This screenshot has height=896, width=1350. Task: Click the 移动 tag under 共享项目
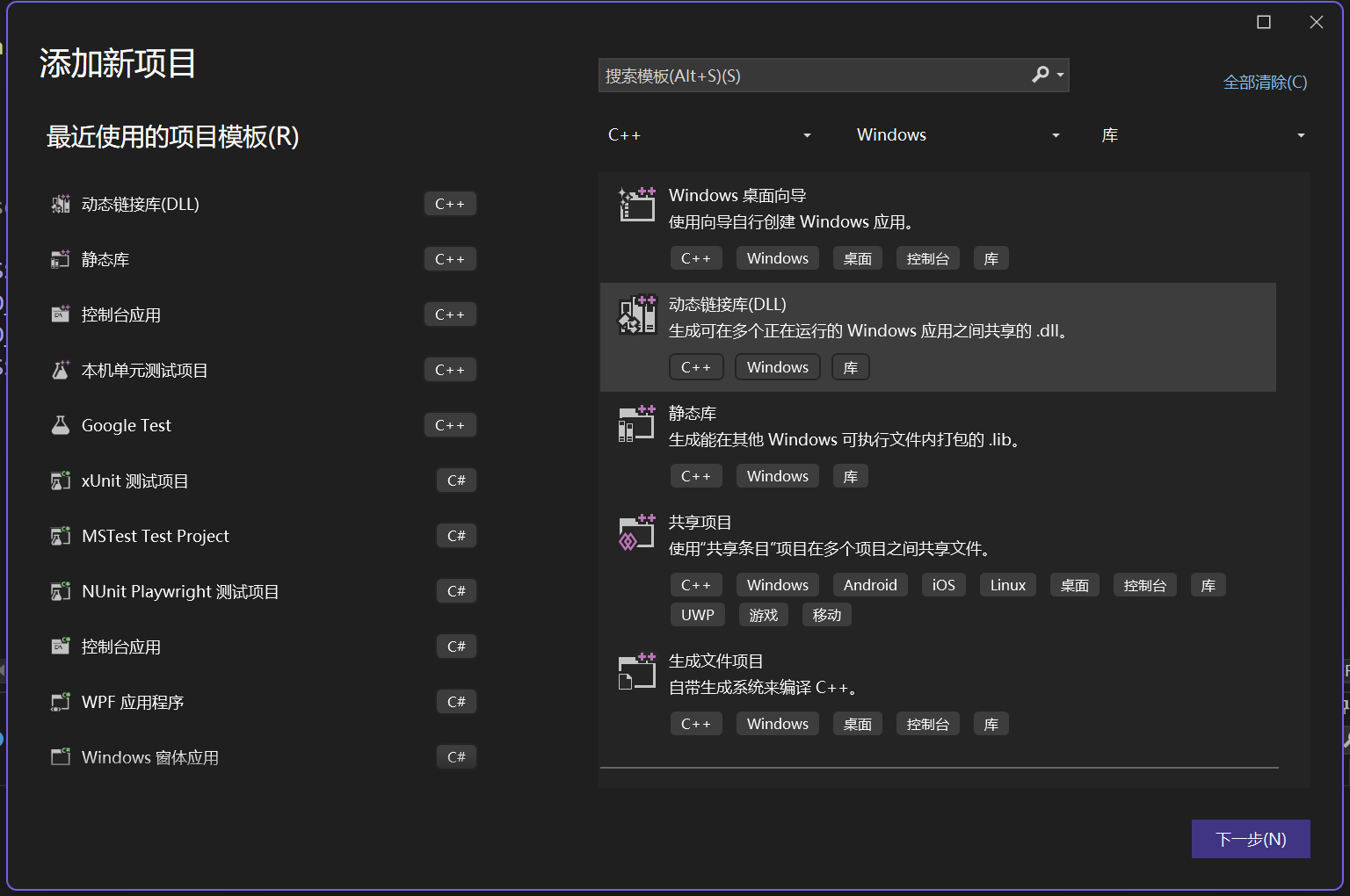(827, 615)
